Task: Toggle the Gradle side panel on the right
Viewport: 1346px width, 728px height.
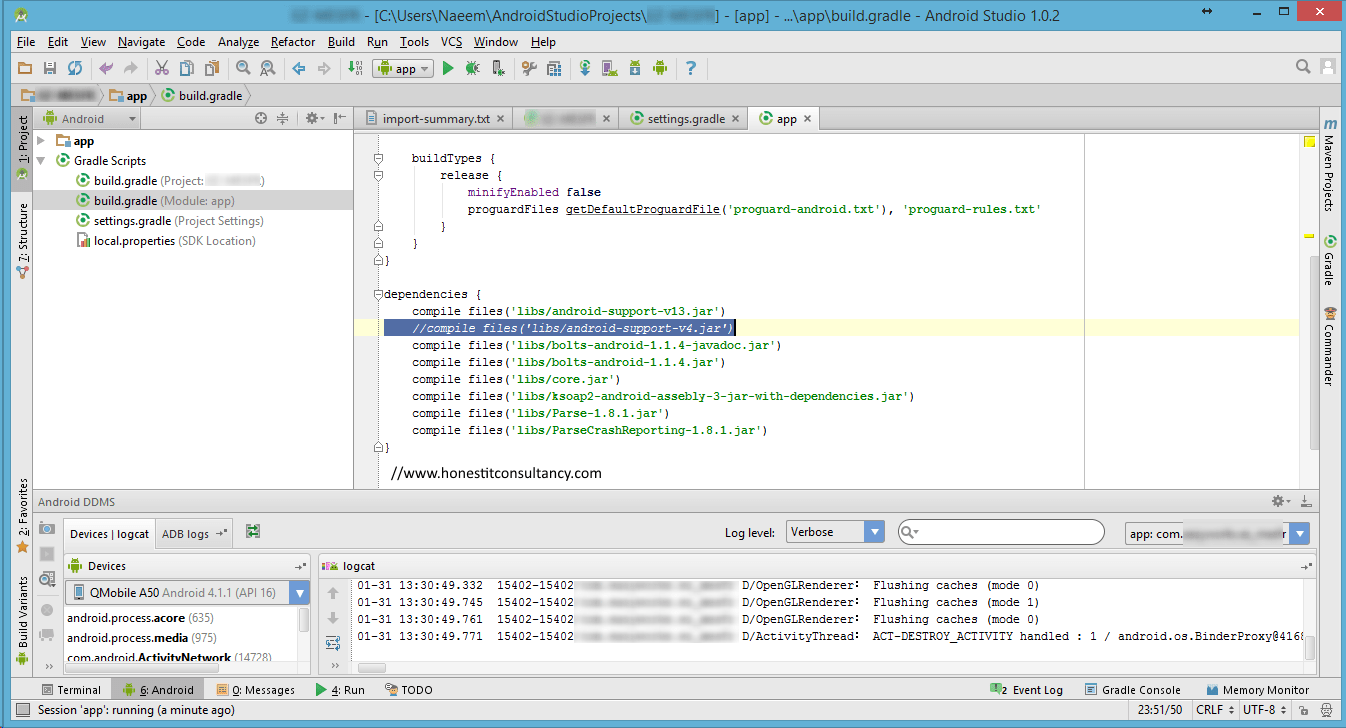Action: click(x=1330, y=261)
